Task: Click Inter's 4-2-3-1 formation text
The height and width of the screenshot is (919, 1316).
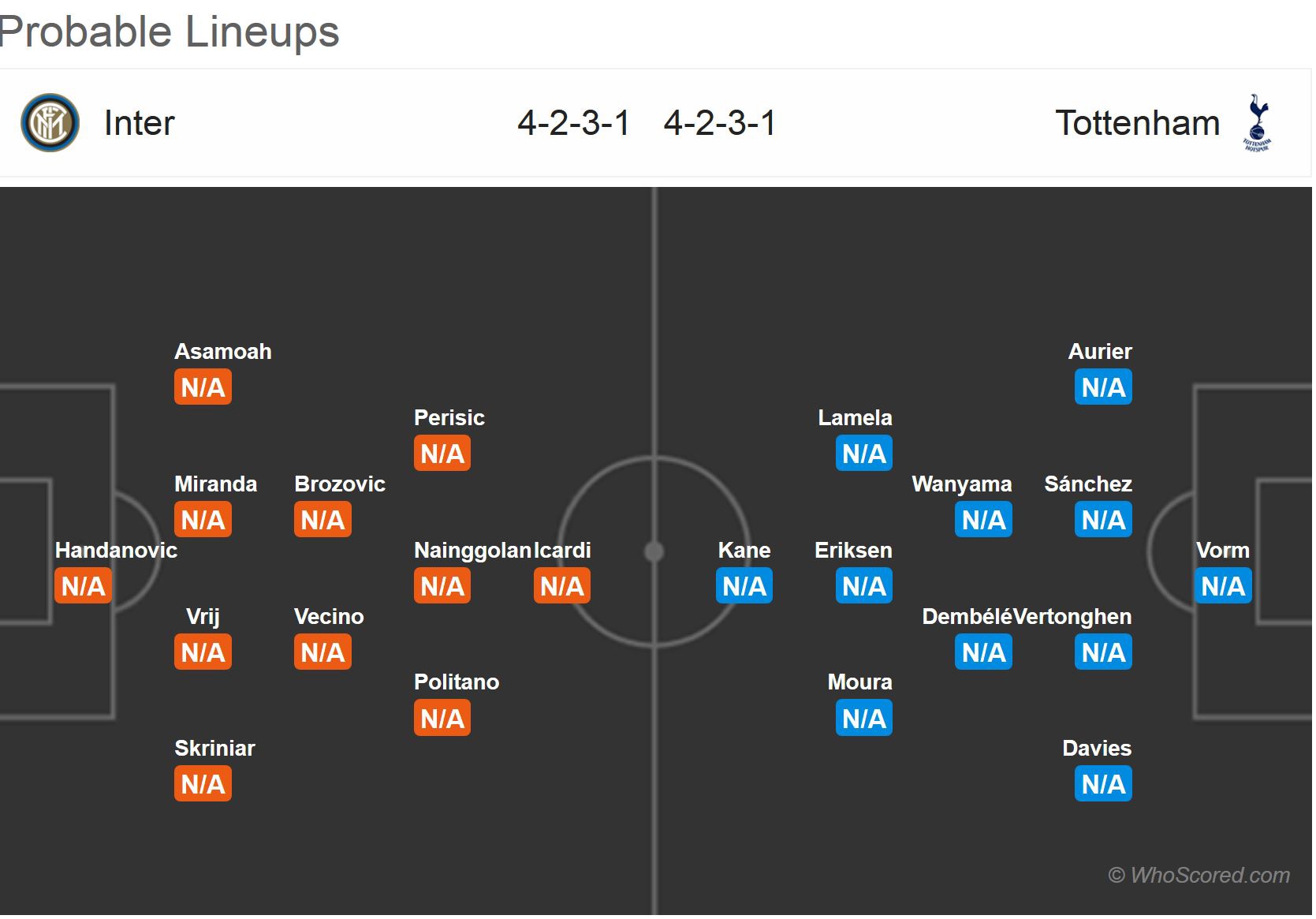Action: (x=573, y=123)
